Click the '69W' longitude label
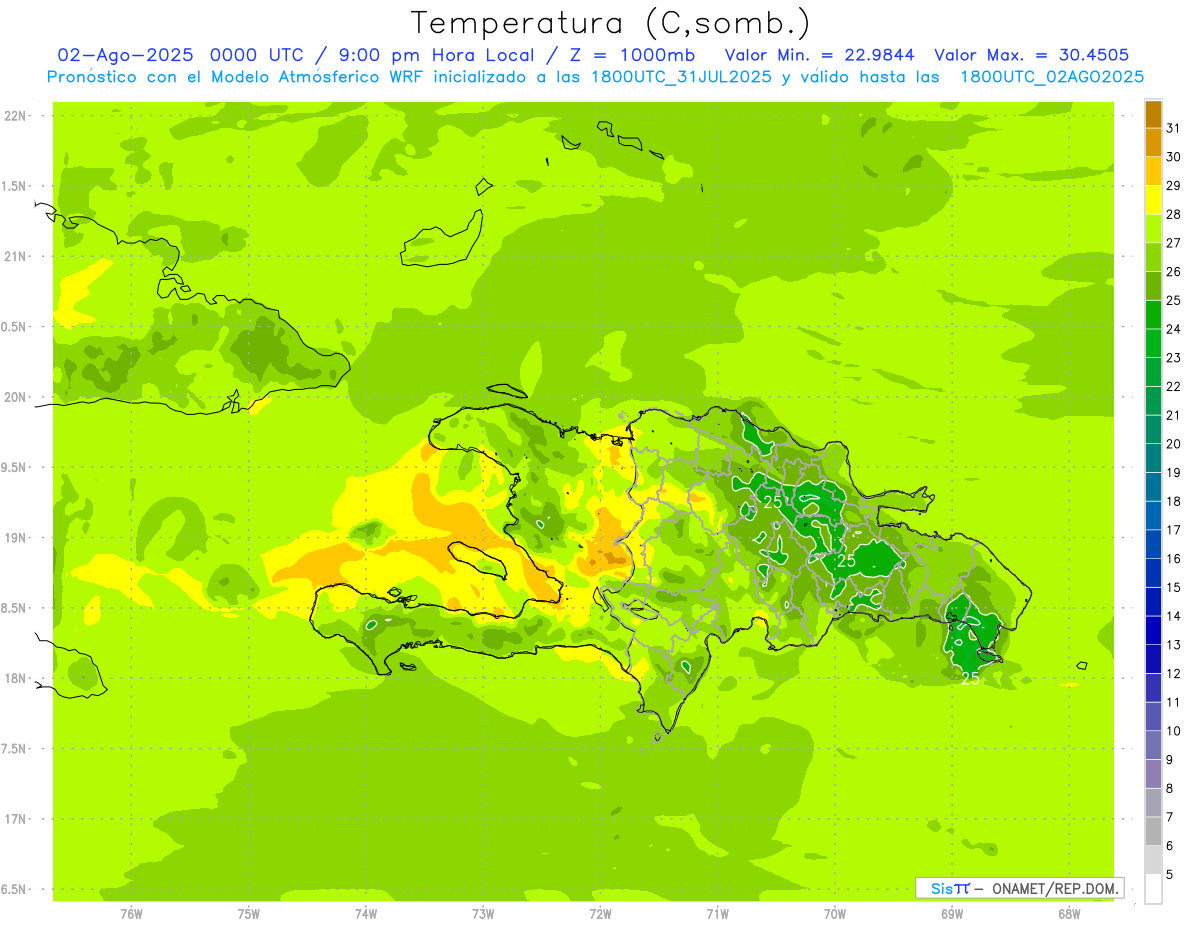1200x927 pixels. coord(951,914)
